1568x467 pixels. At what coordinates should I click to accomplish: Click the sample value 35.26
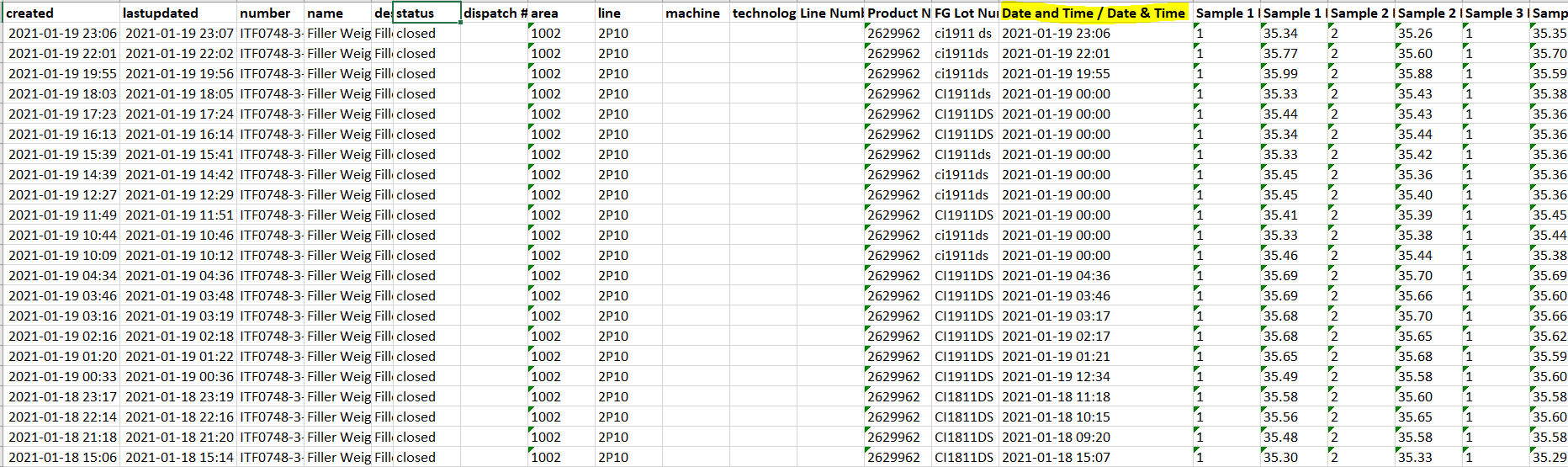[x=1428, y=33]
